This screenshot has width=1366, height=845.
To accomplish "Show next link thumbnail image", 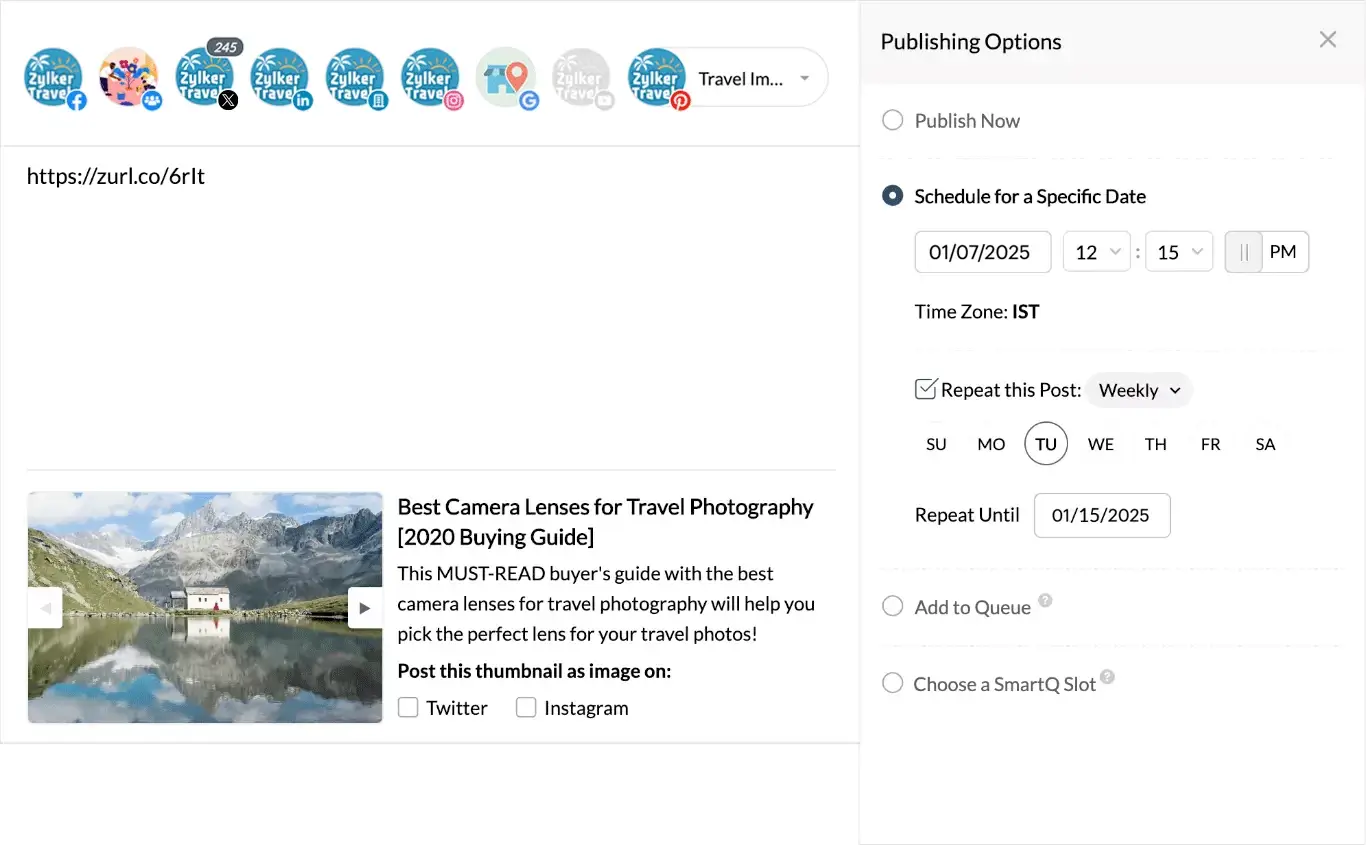I will [x=365, y=608].
